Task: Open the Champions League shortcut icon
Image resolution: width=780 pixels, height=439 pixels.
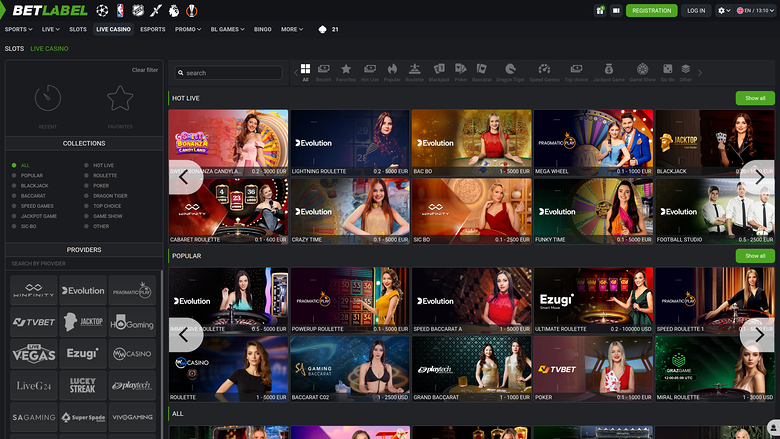Action: tap(102, 10)
